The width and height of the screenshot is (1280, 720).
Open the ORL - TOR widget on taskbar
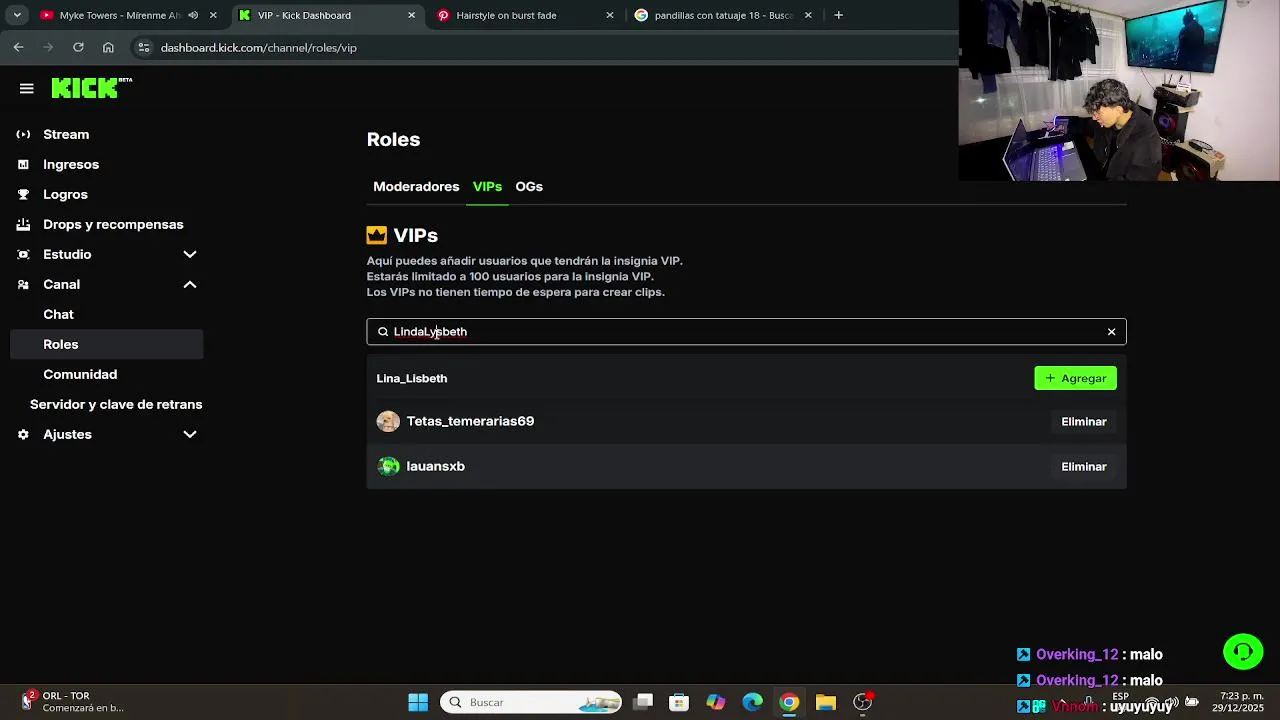(70, 702)
